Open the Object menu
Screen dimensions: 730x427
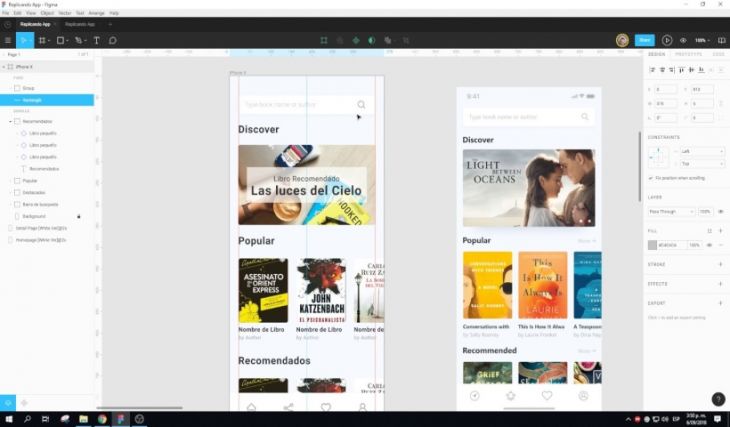pos(47,13)
